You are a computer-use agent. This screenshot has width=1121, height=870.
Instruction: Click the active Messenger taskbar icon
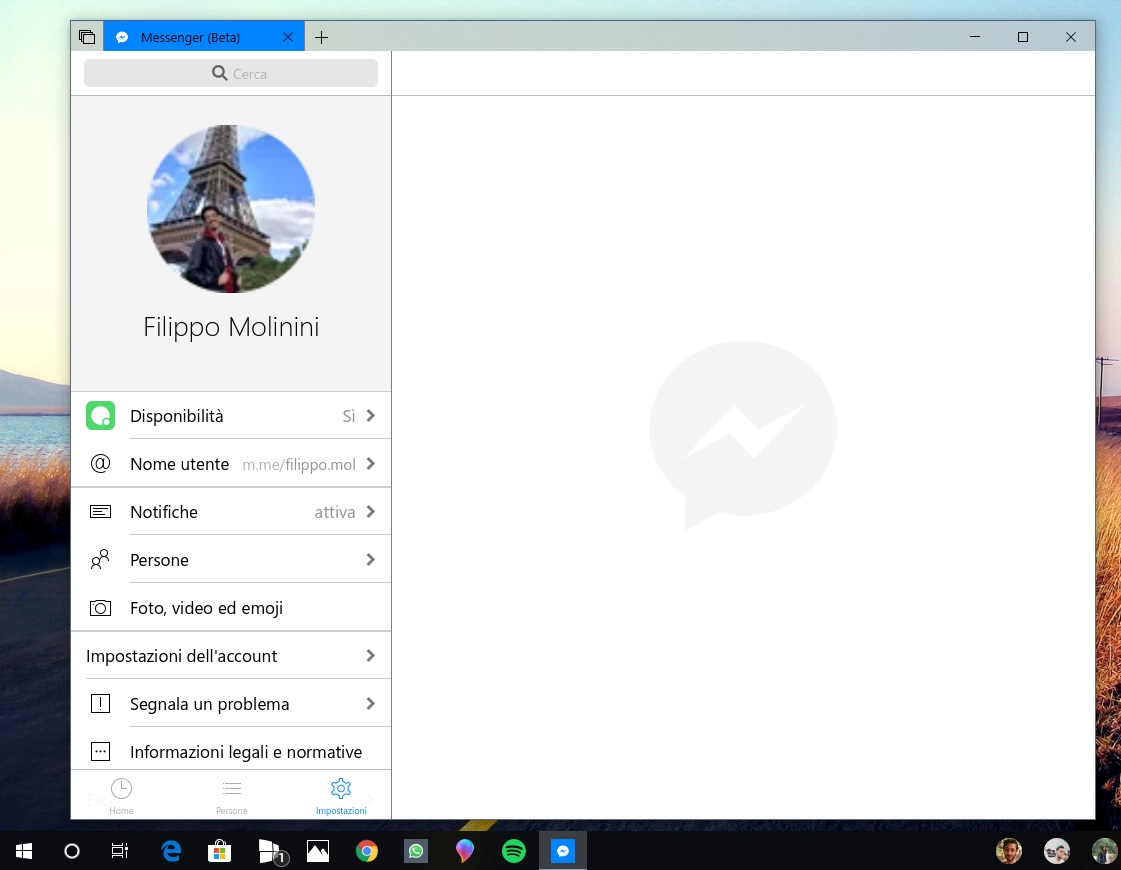click(563, 851)
